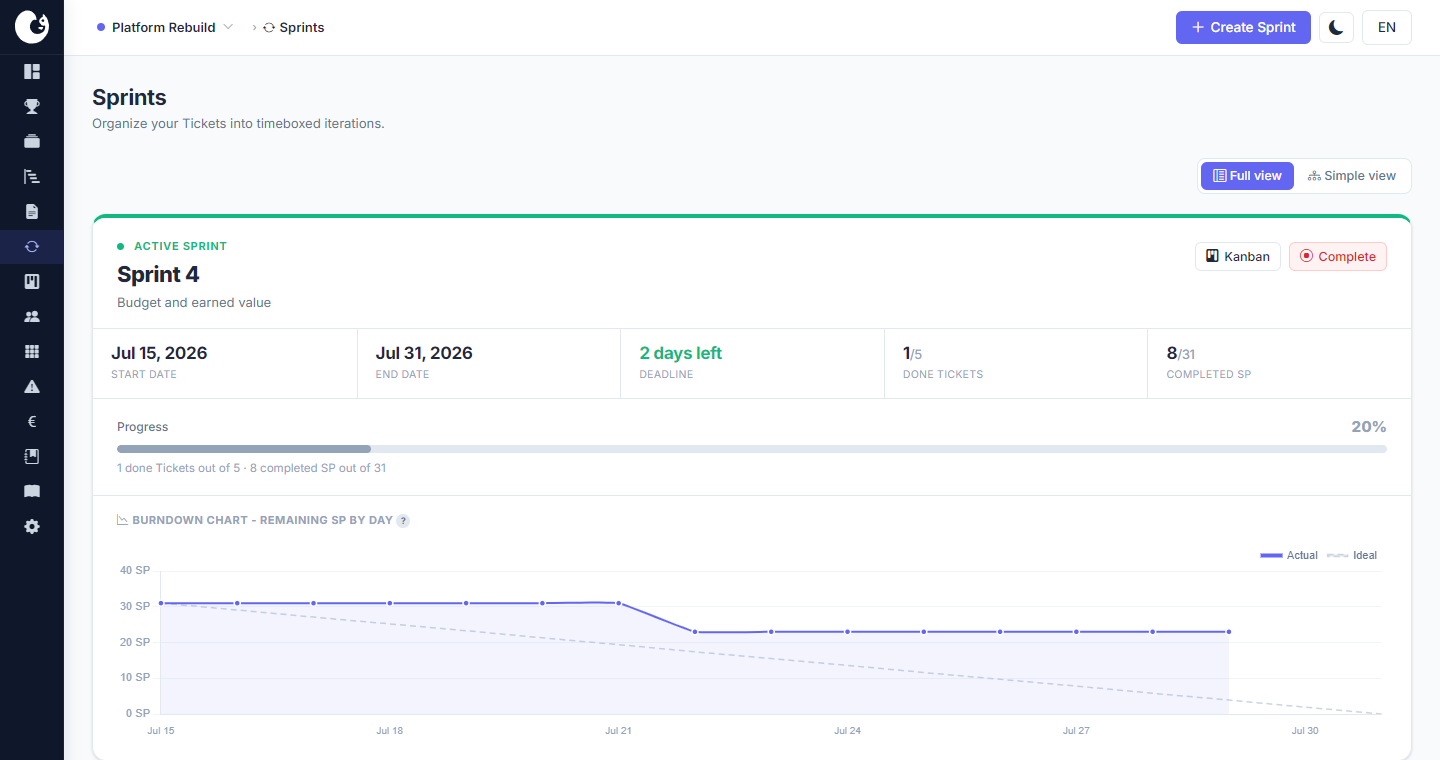Select the Full view option

[1247, 176]
